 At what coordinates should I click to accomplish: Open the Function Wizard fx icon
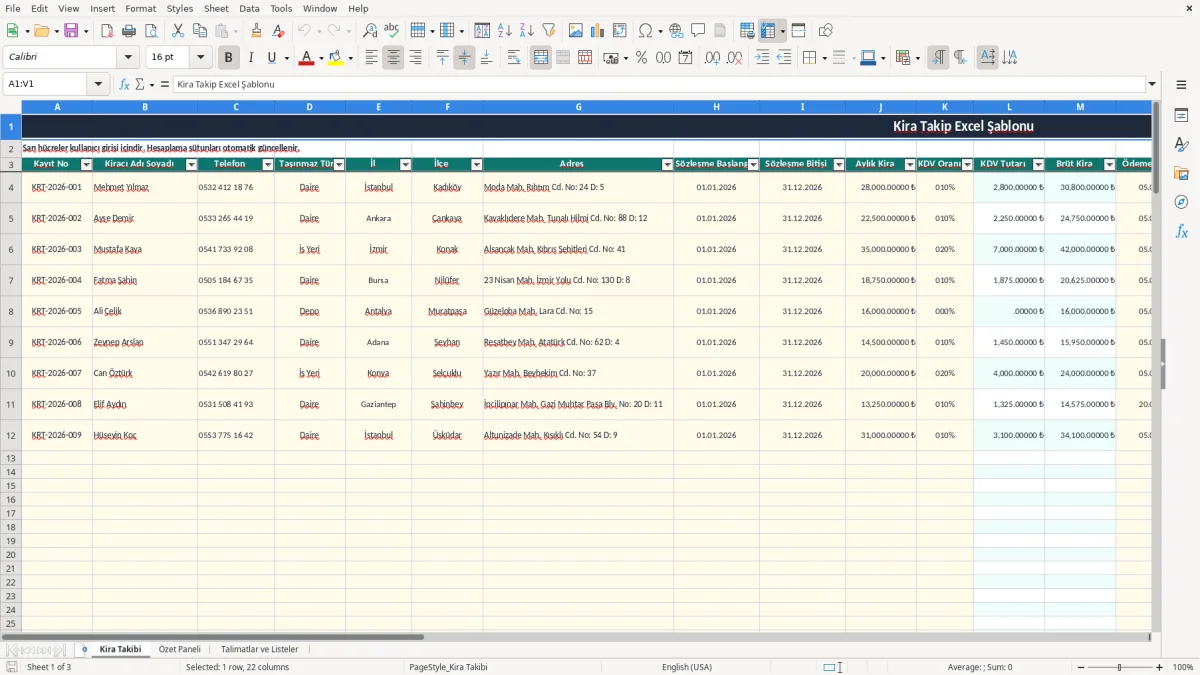[125, 84]
